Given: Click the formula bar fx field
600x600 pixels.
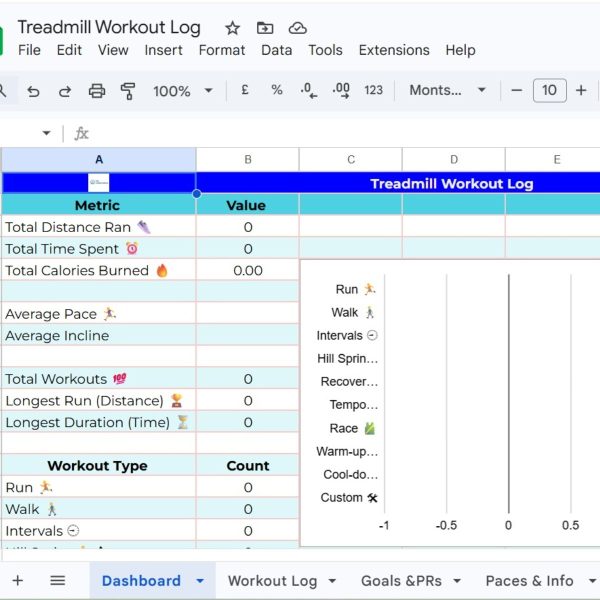Looking at the screenshot, I should [337, 134].
